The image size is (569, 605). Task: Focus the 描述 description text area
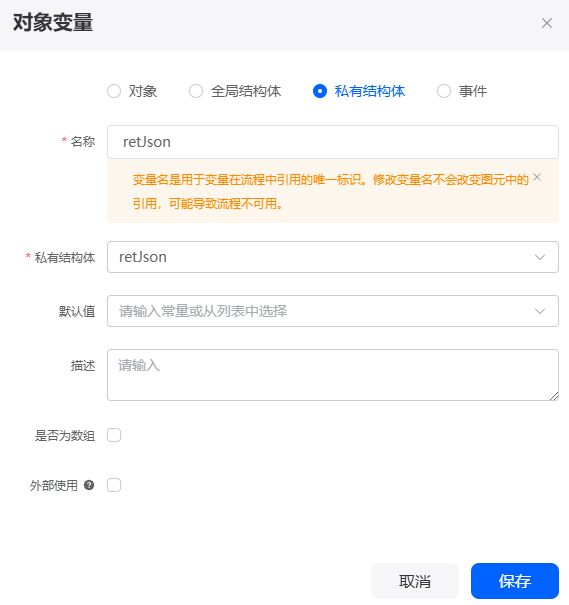point(333,375)
